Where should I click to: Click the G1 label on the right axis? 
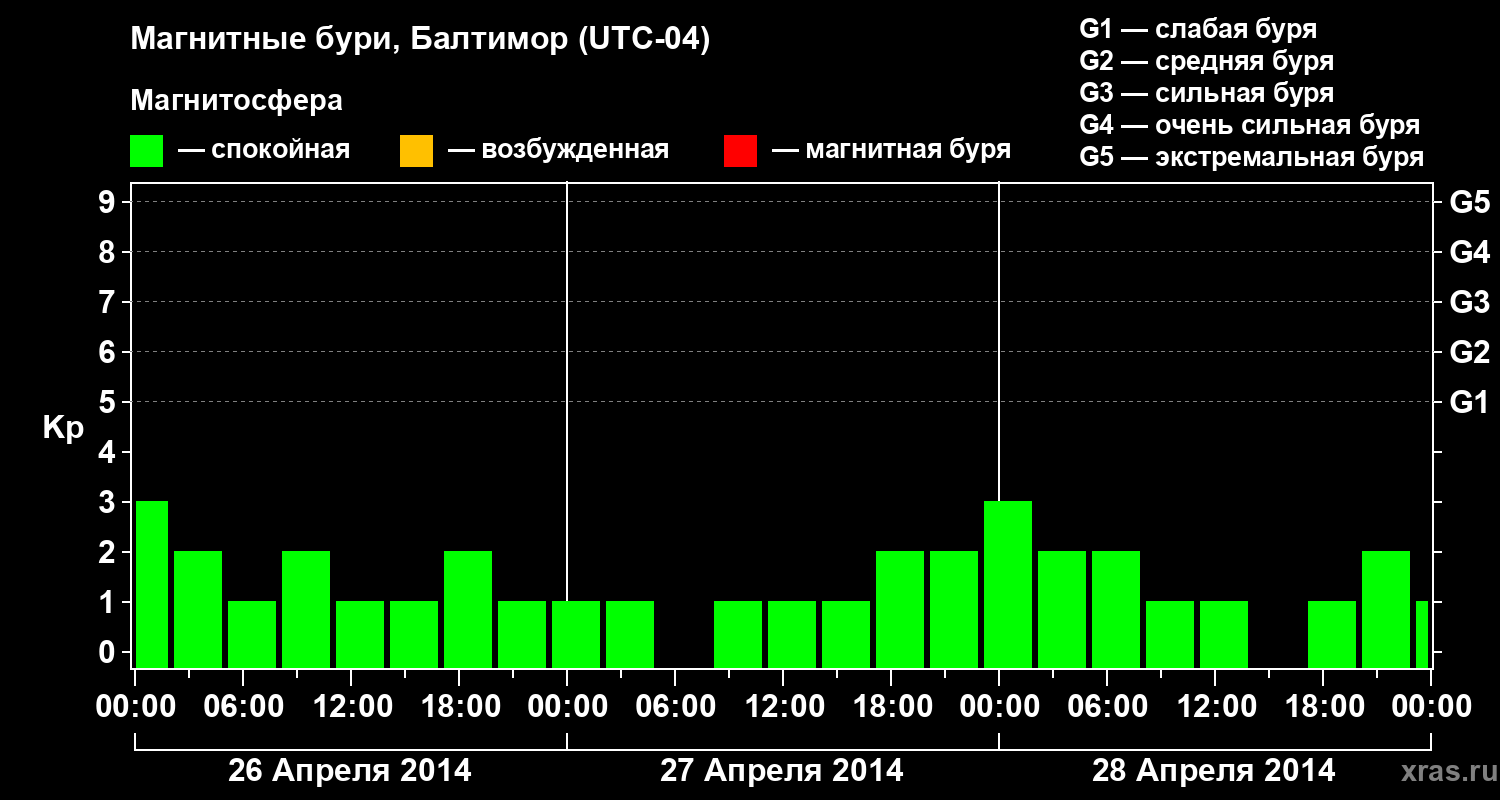(1469, 402)
